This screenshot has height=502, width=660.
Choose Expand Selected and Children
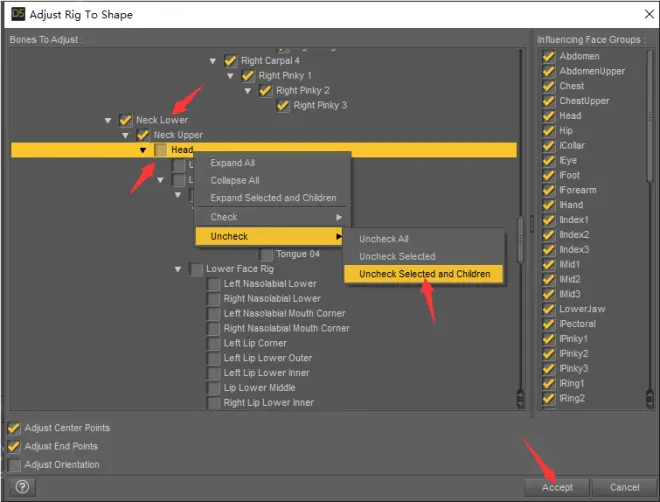click(272, 198)
